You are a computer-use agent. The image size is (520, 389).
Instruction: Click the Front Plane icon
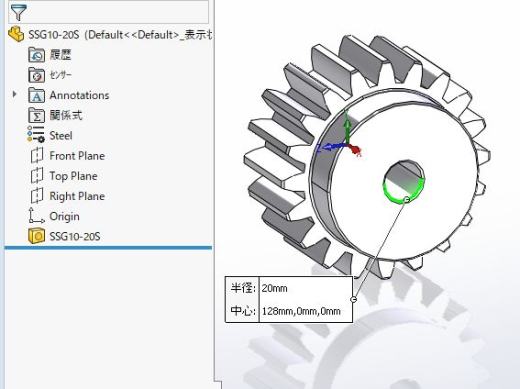coord(37,155)
